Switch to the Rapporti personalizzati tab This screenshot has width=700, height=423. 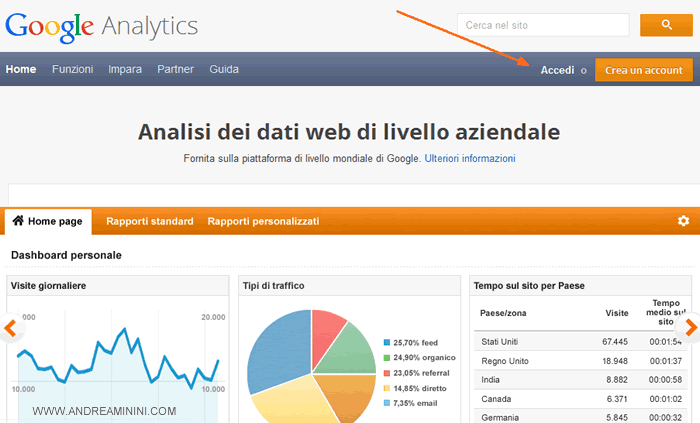(263, 221)
